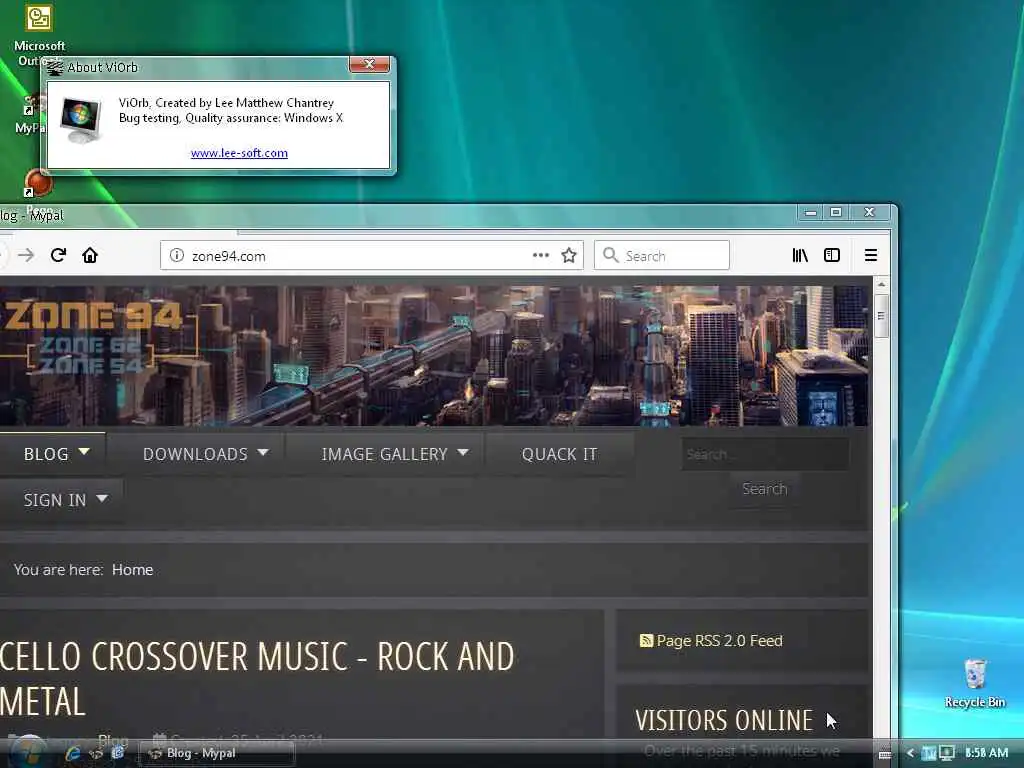Select the Microsoft Outlook desktop icon
The height and width of the screenshot is (768, 1024).
tap(39, 34)
